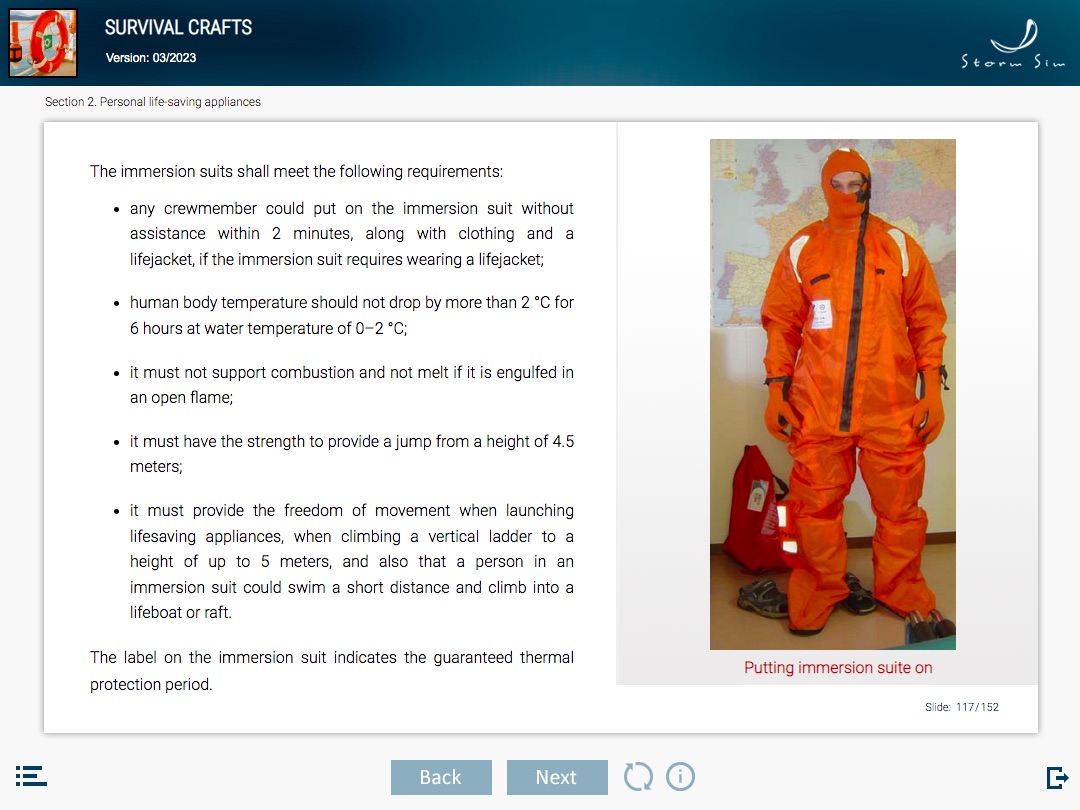Click the bullet about freedom of movement
This screenshot has width=1080, height=810.
351,561
